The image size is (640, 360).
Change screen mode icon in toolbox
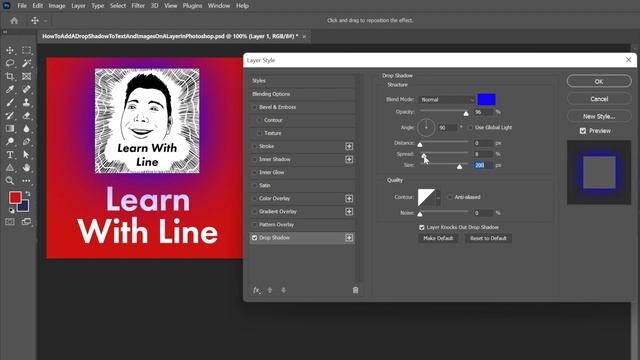click(x=27, y=222)
